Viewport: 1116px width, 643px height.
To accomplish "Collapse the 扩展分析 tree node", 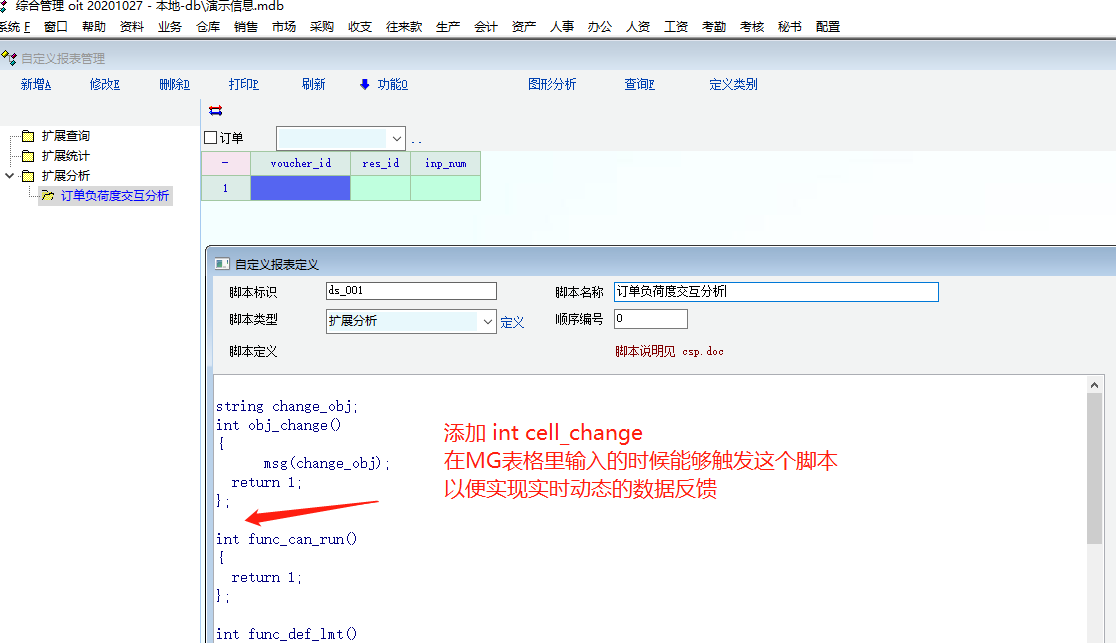I will point(10,176).
